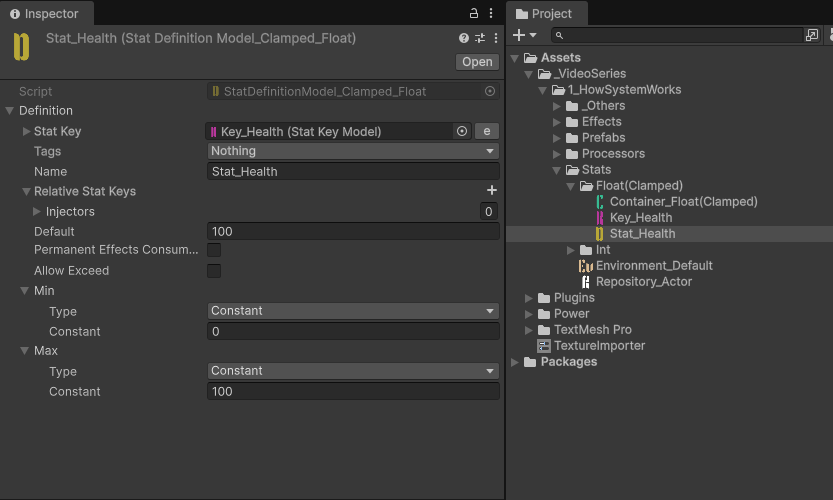This screenshot has width=833, height=500.
Task: Collapse the Min foldout
Action: pyautogui.click(x=24, y=291)
